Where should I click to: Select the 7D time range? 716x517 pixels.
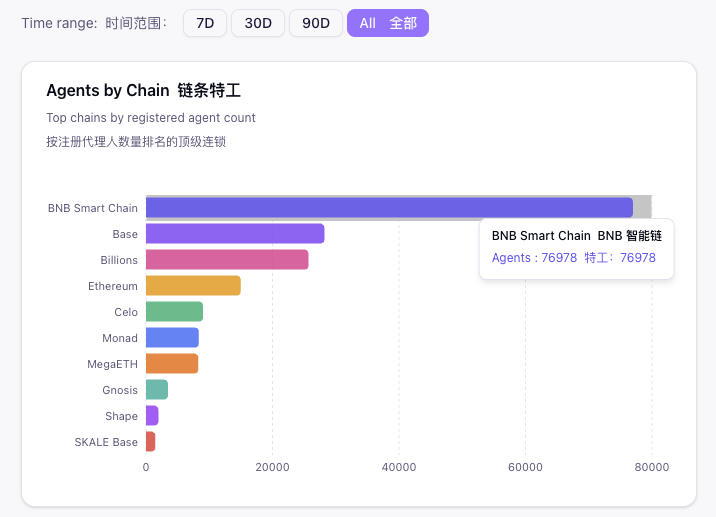205,23
